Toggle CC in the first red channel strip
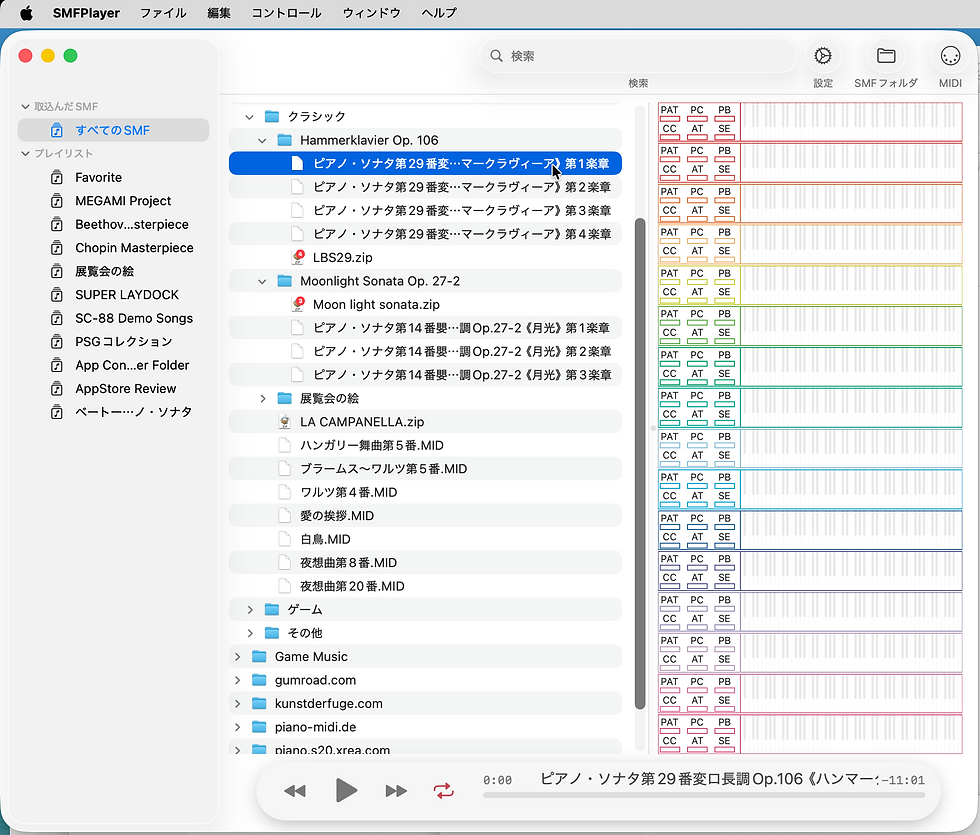 point(669,131)
